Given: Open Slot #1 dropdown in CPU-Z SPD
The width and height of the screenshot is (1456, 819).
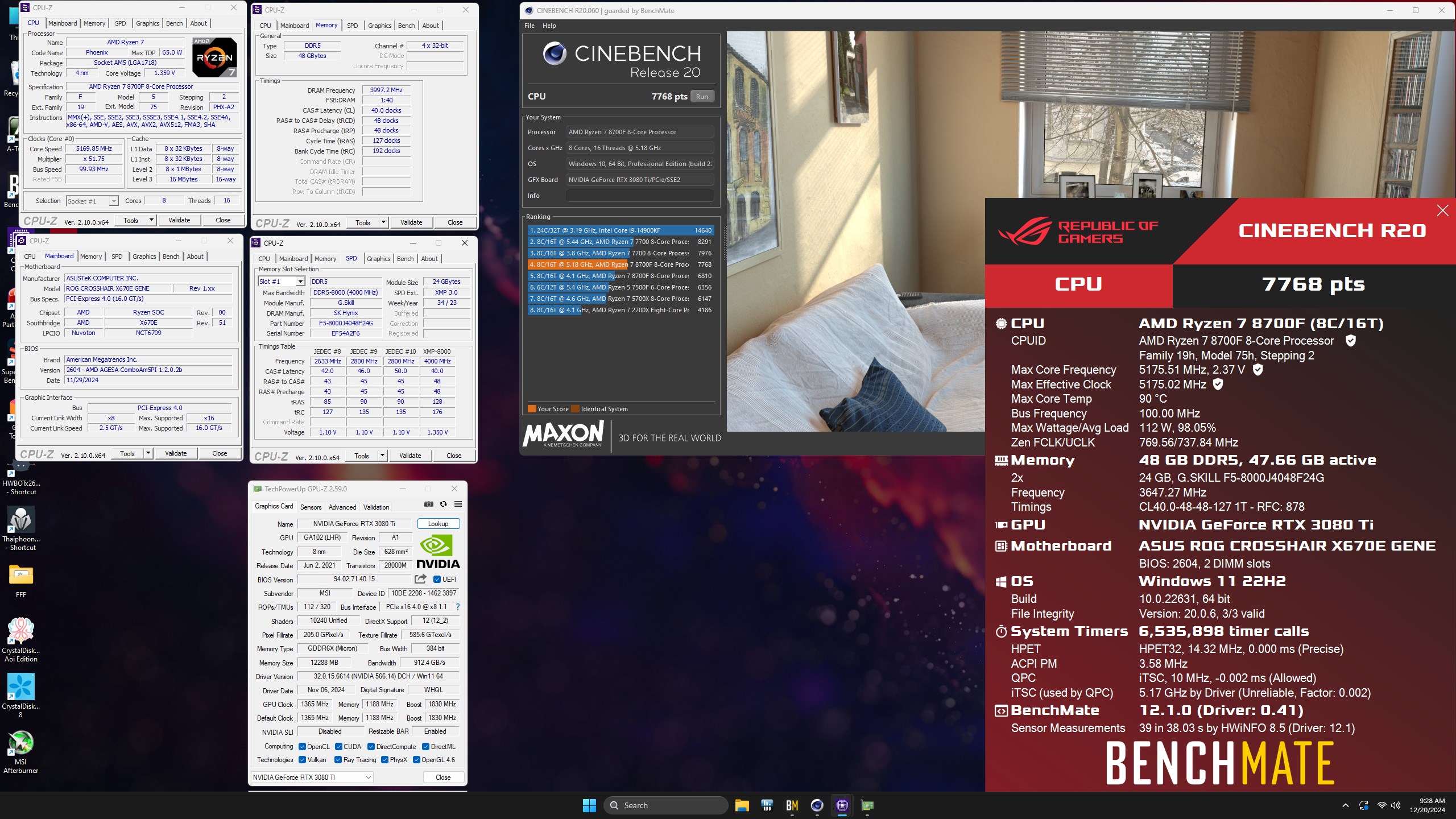Looking at the screenshot, I should coord(282,282).
